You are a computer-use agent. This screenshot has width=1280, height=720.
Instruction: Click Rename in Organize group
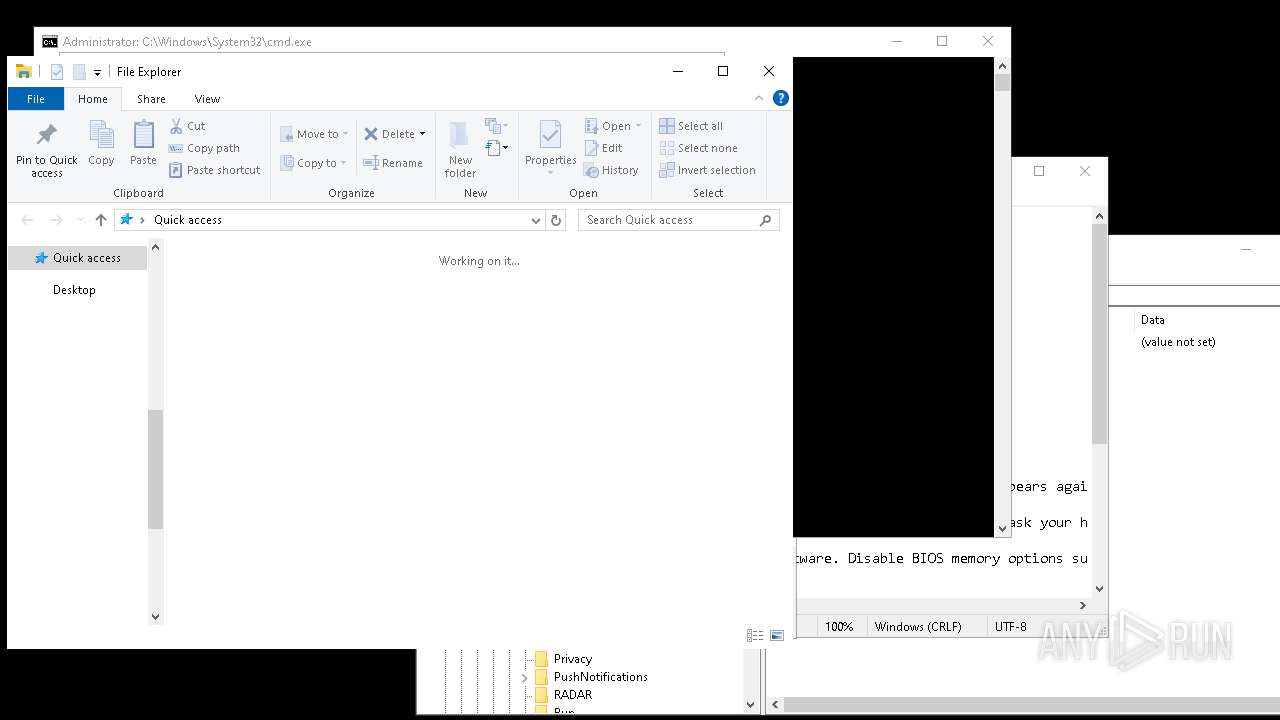(393, 163)
